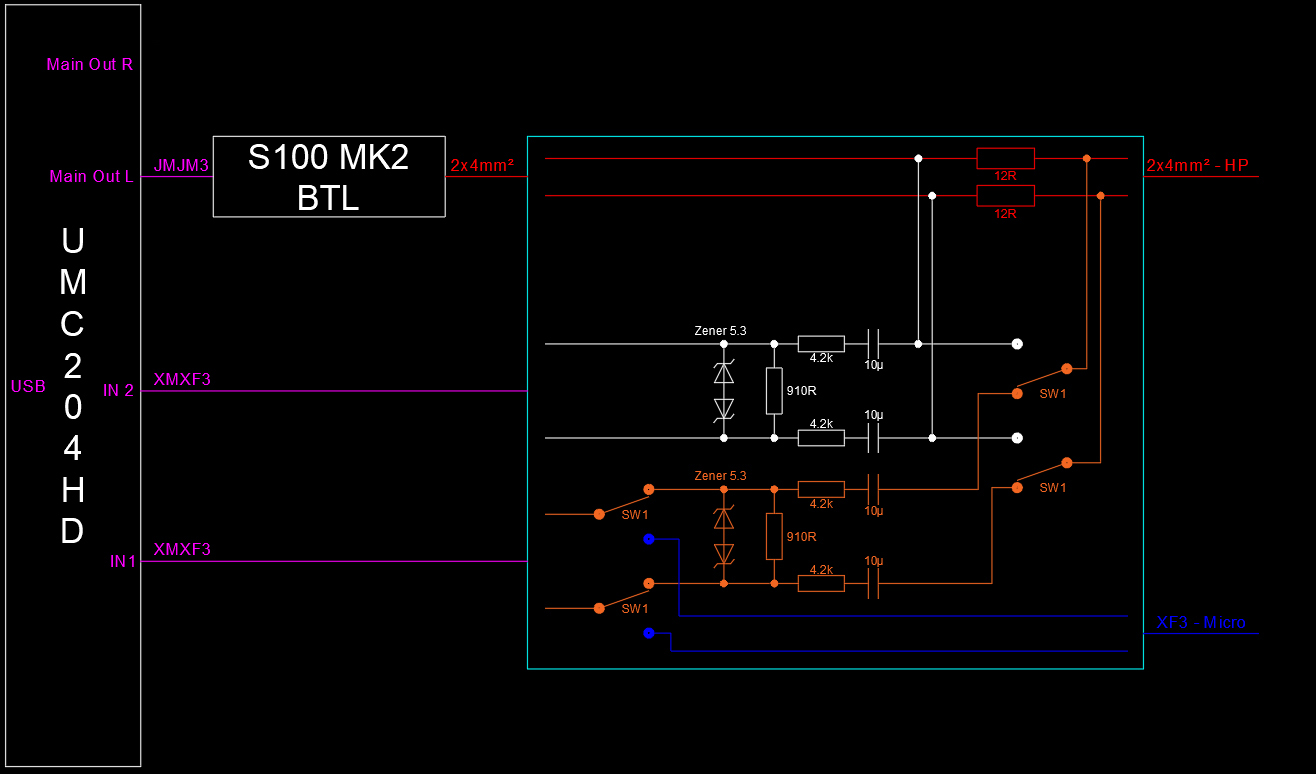The height and width of the screenshot is (774, 1316).
Task: Select the white Zener diode pair symbol
Action: pos(723,391)
